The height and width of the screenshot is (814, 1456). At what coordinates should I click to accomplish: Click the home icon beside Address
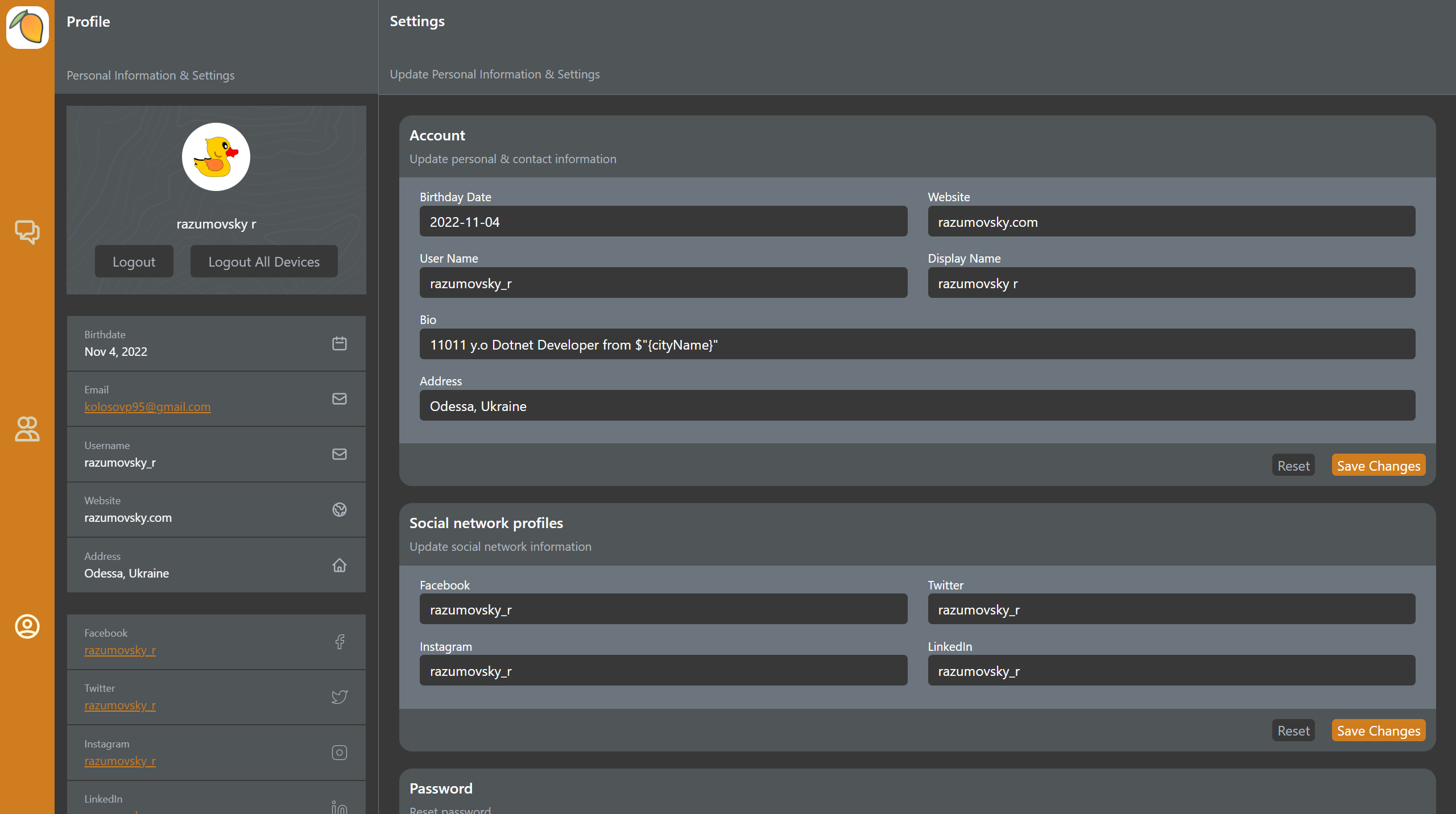click(340, 565)
